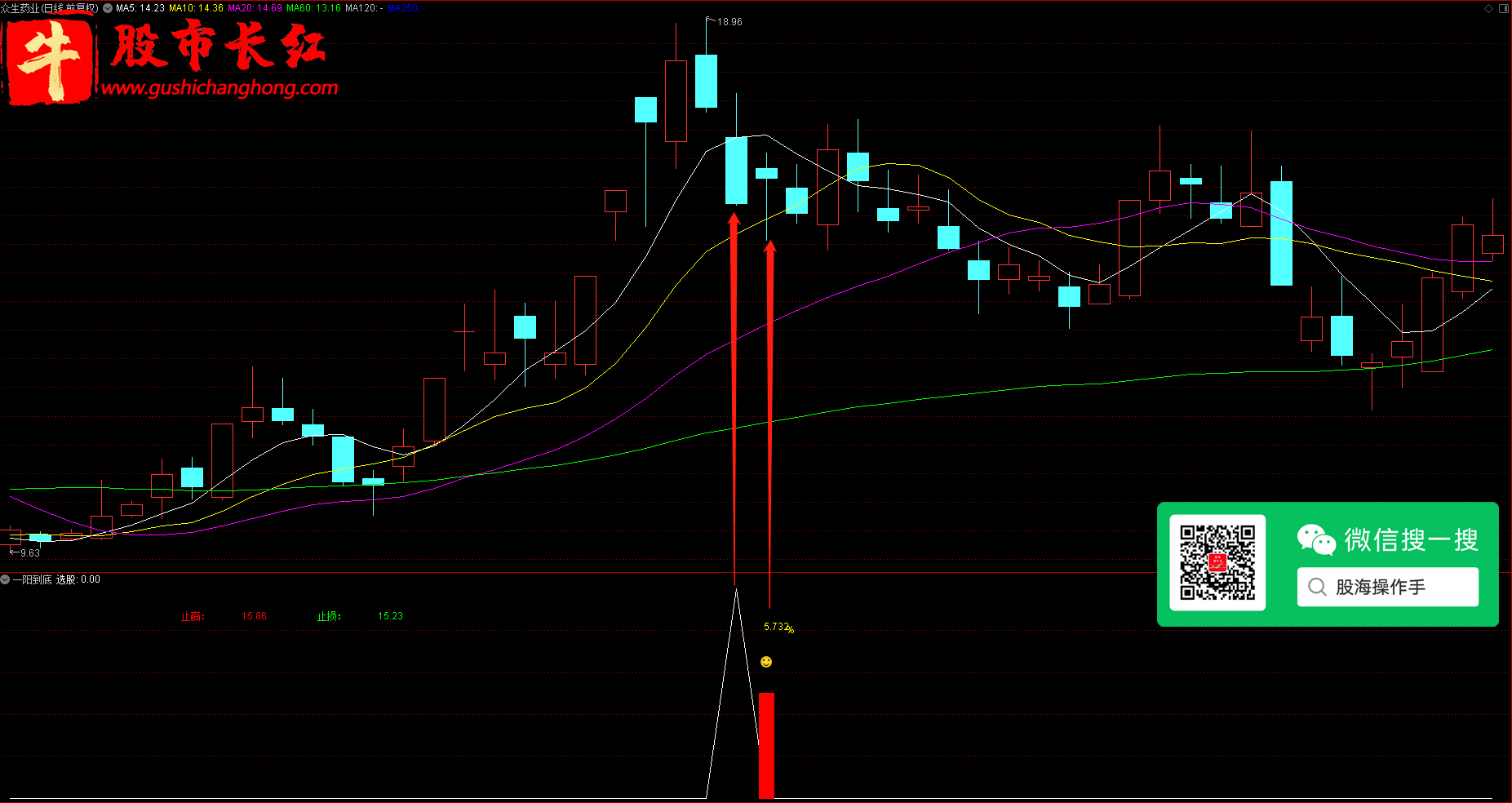
Task: Click the 9.63 low price label
Action: (x=30, y=553)
